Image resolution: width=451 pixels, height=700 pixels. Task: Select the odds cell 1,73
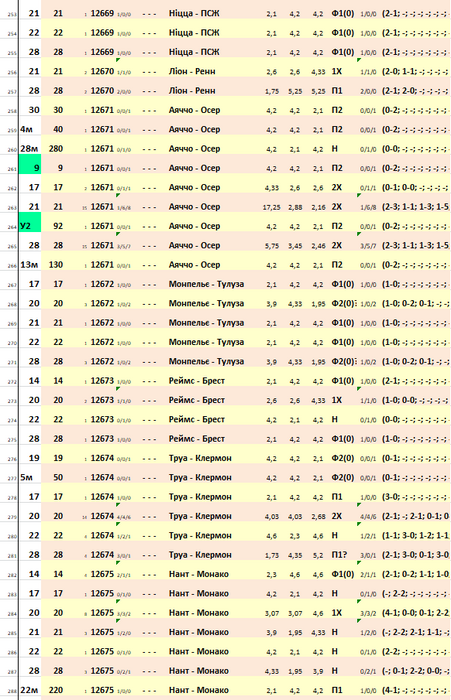pyautogui.click(x=271, y=555)
